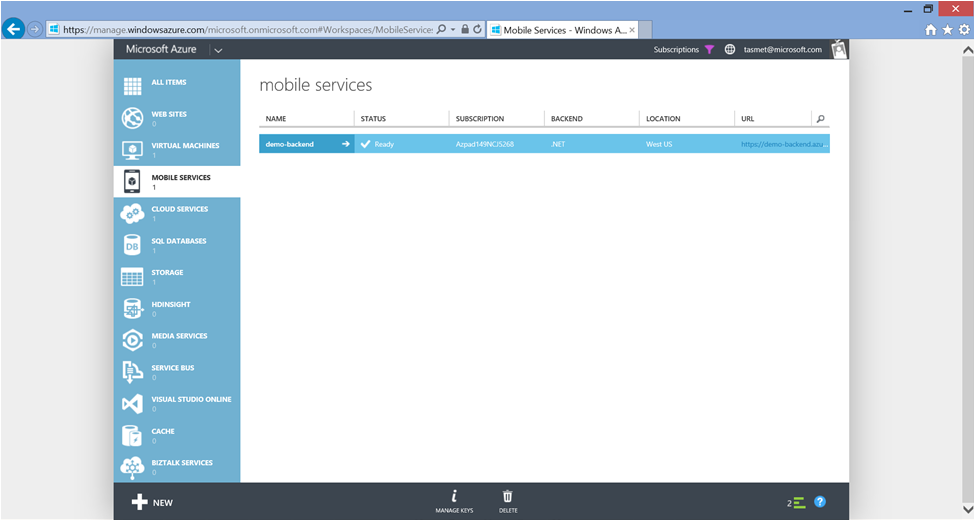Viewport: 974px width, 520px height.
Task: Open Virtual Machines monitor icon
Action: (x=132, y=150)
